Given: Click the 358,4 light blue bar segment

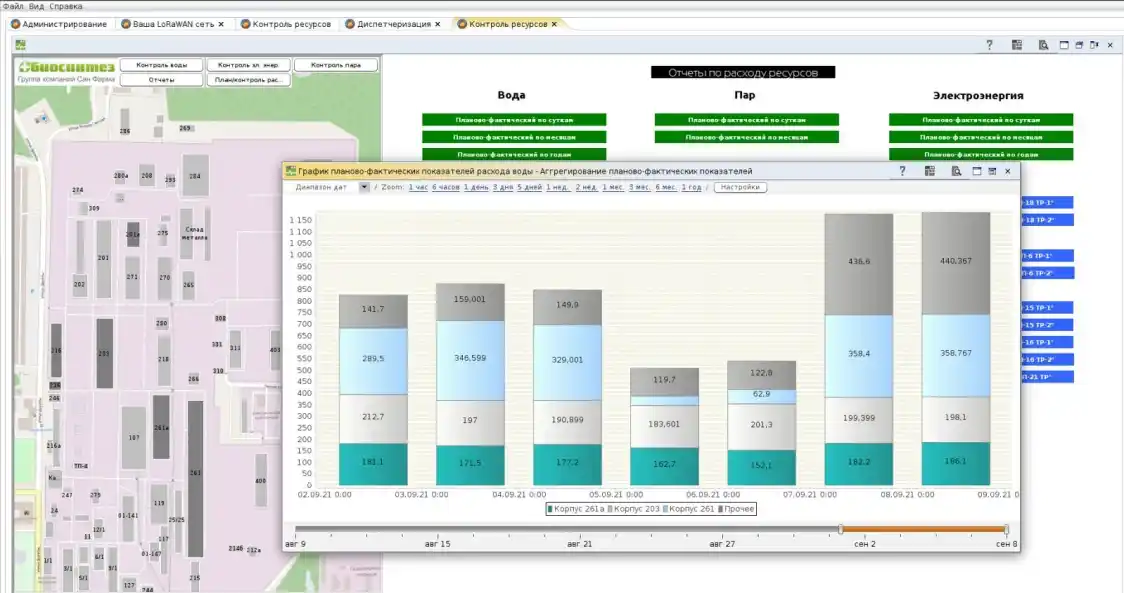Looking at the screenshot, I should click(x=858, y=355).
